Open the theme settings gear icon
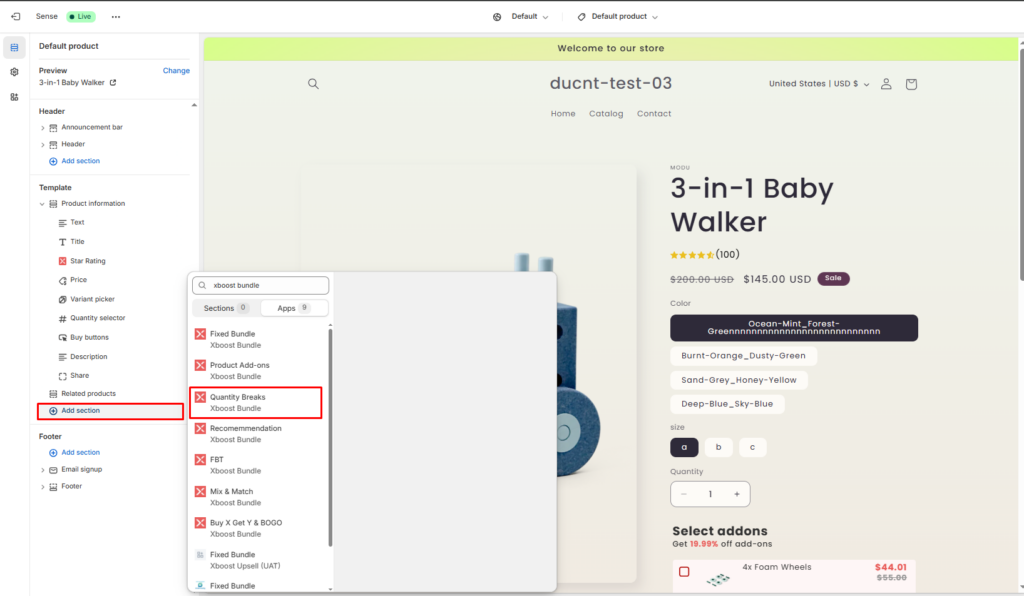 14,72
